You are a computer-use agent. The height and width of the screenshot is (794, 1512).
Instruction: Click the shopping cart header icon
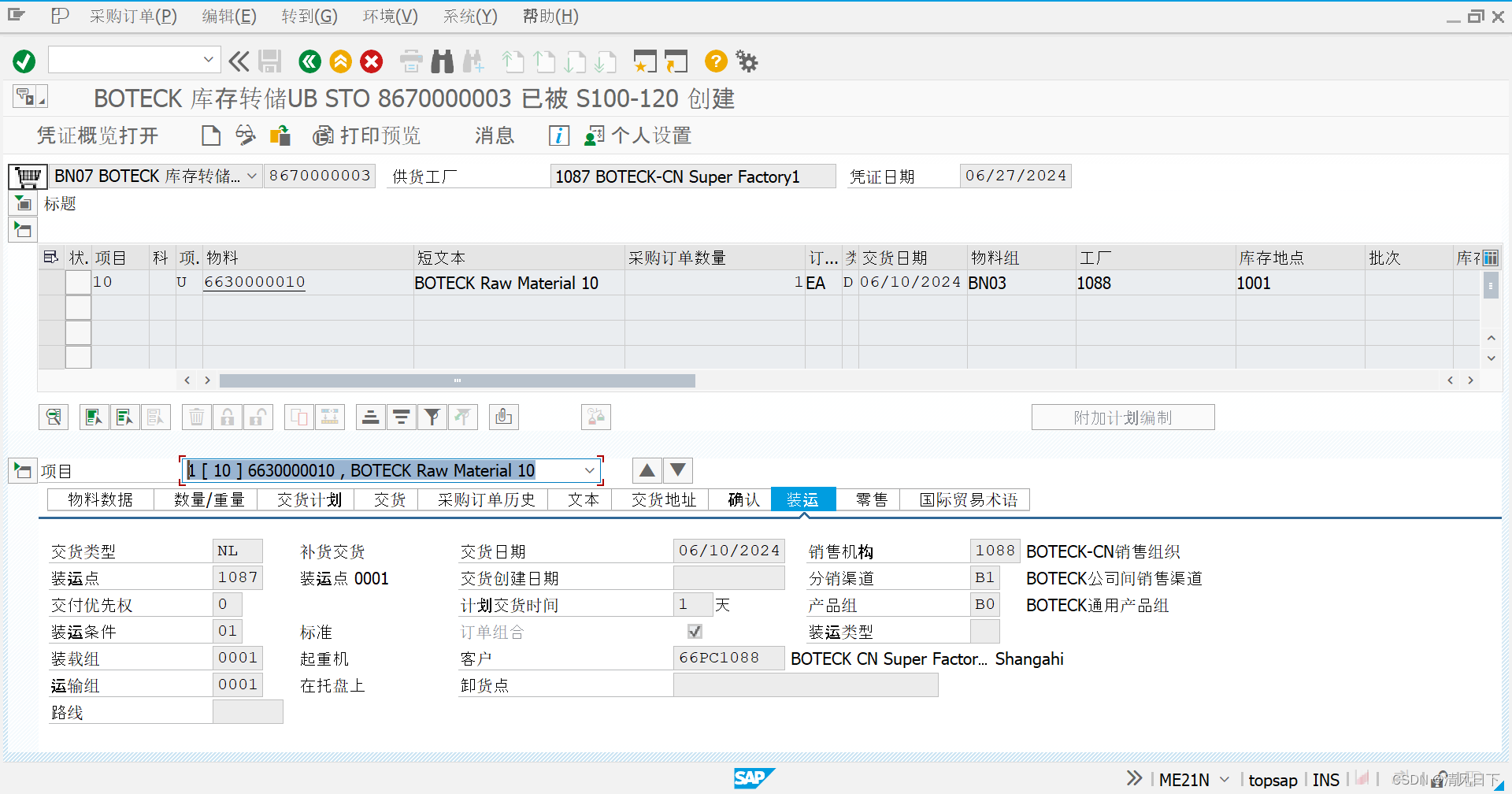pyautogui.click(x=28, y=176)
